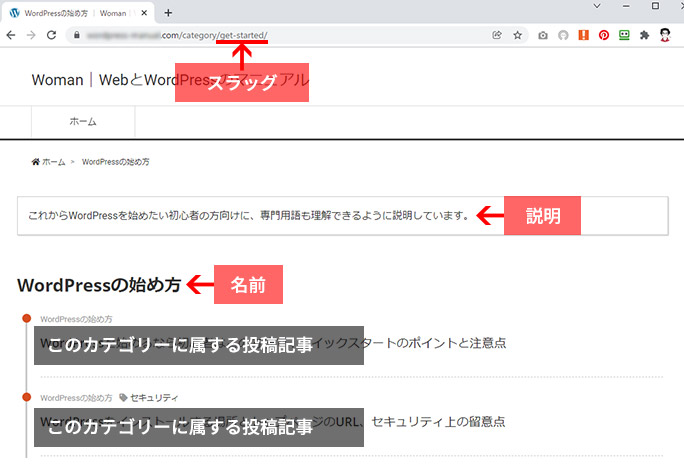Click the Woman site title link

click(x=170, y=80)
